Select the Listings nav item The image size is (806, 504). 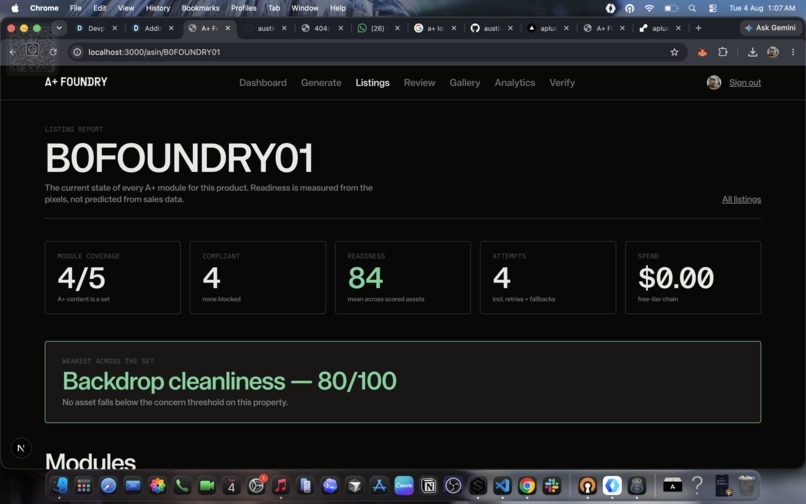[372, 83]
